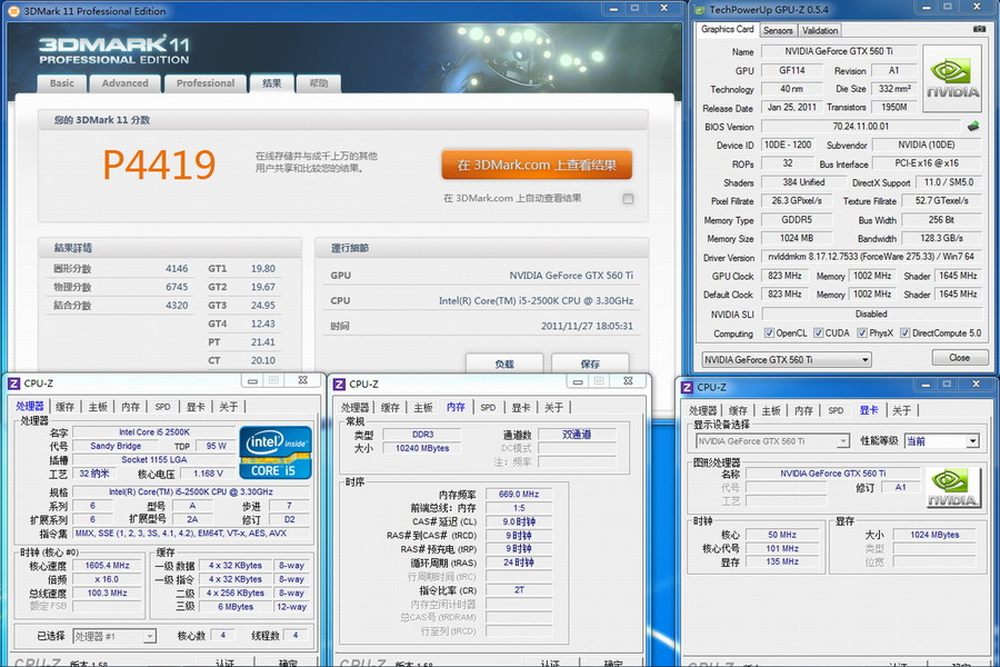
Task: Open the performance level dropdown in CPU-Z
Action: click(942, 441)
